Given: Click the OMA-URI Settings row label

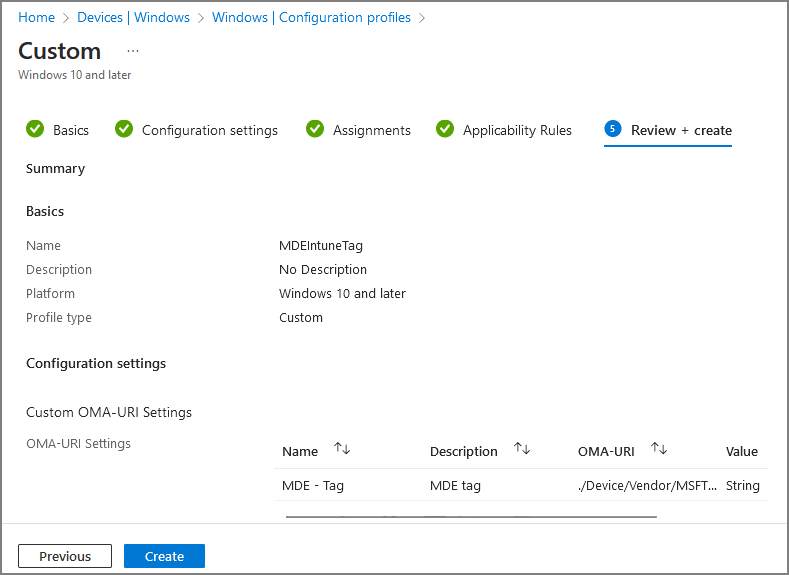Looking at the screenshot, I should pos(78,443).
